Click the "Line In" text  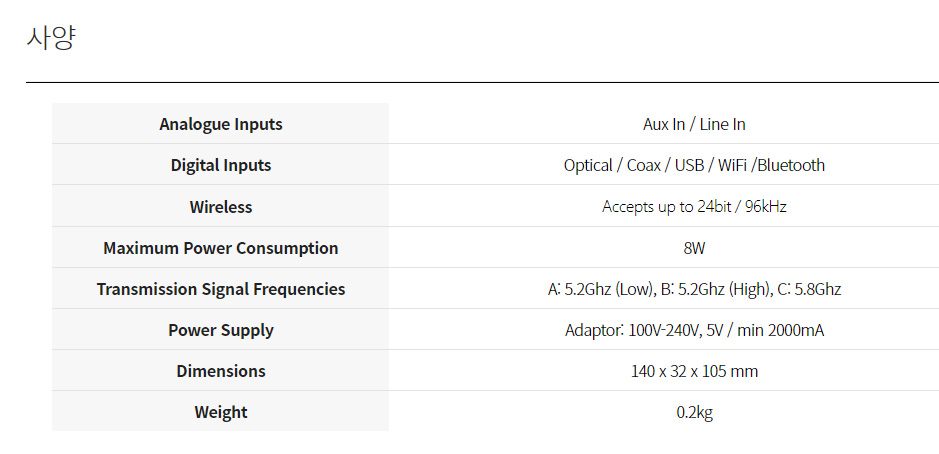pos(723,124)
